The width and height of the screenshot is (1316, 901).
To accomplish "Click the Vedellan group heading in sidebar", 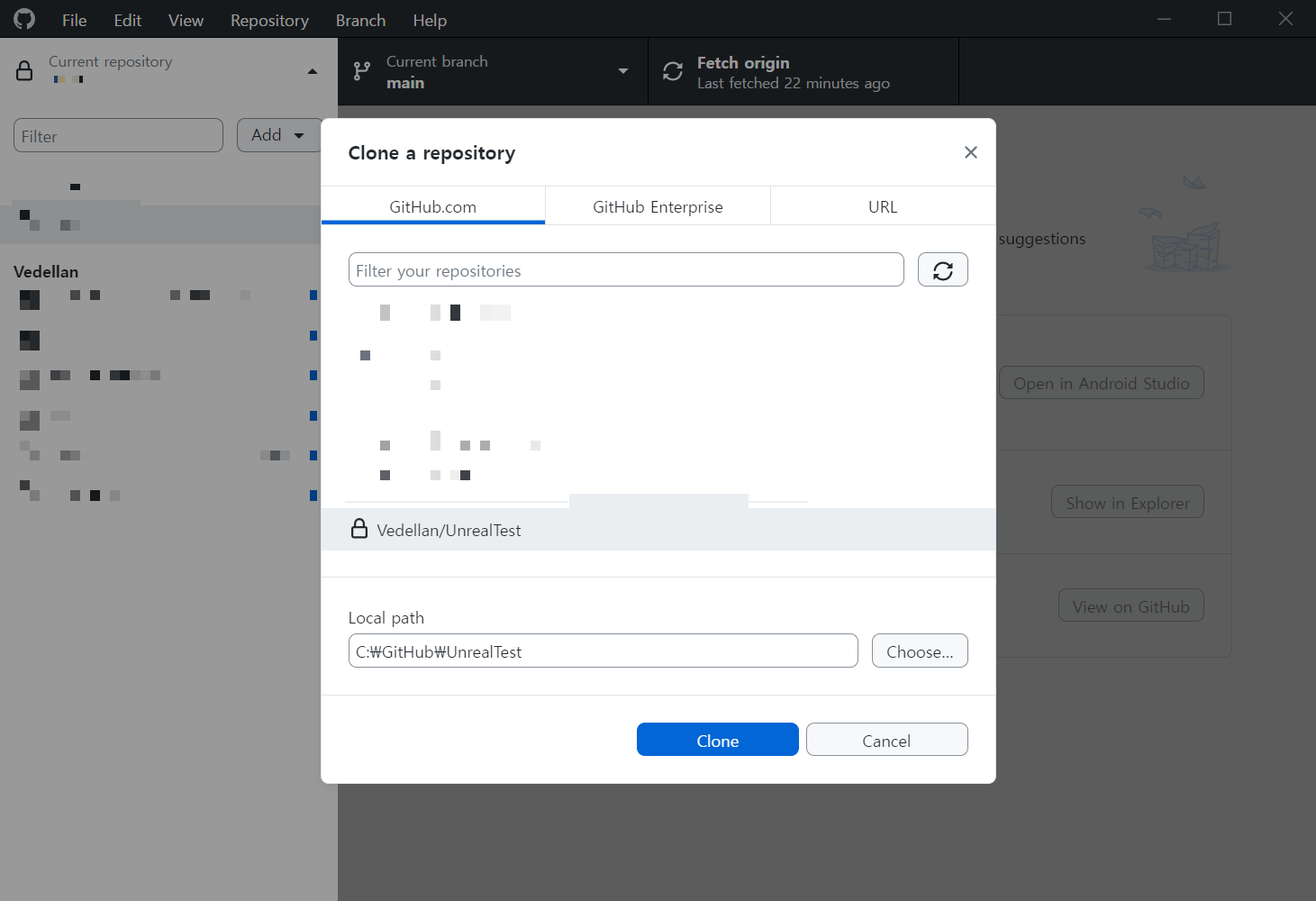I will (x=46, y=271).
